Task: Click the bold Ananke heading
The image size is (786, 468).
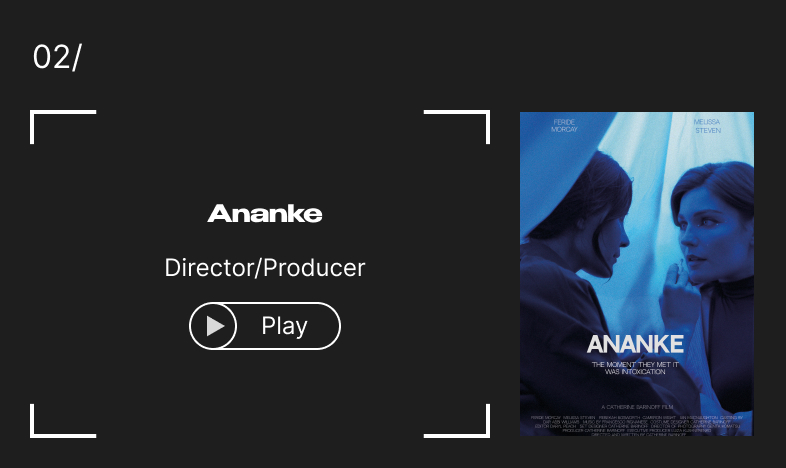Action: click(x=265, y=213)
